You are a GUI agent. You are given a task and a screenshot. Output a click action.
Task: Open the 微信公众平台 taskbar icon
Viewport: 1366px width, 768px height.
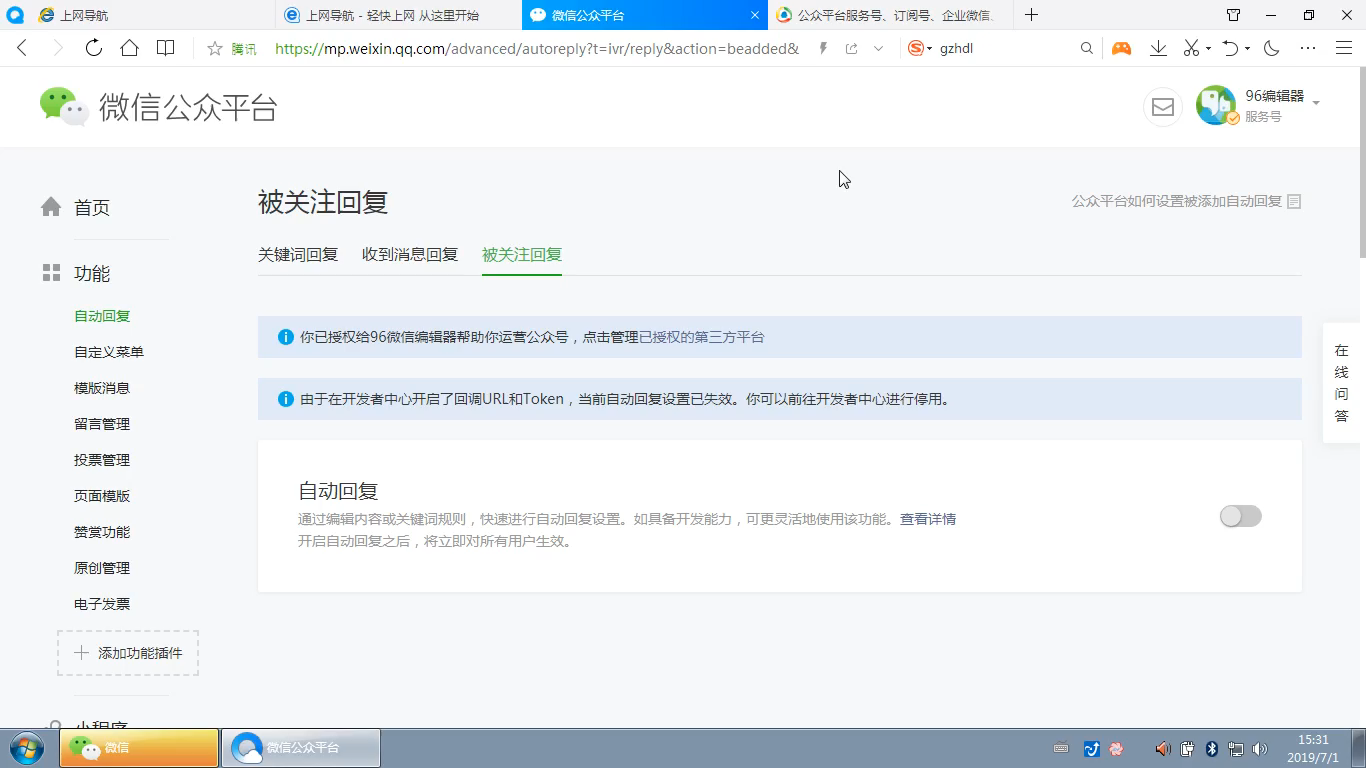(301, 747)
